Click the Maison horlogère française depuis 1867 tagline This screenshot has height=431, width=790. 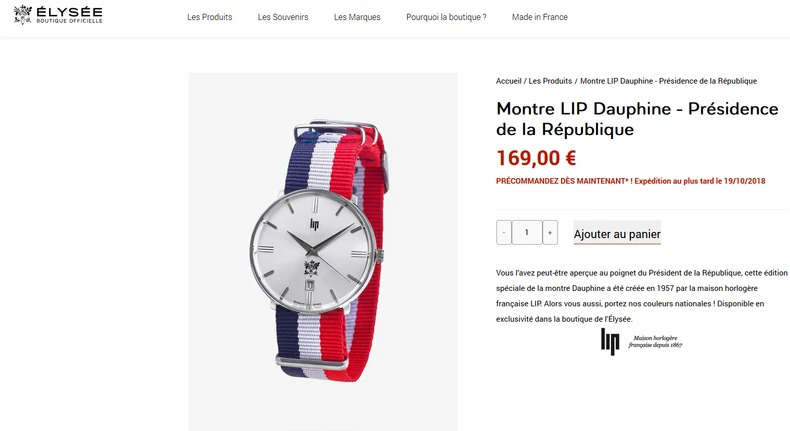(655, 342)
